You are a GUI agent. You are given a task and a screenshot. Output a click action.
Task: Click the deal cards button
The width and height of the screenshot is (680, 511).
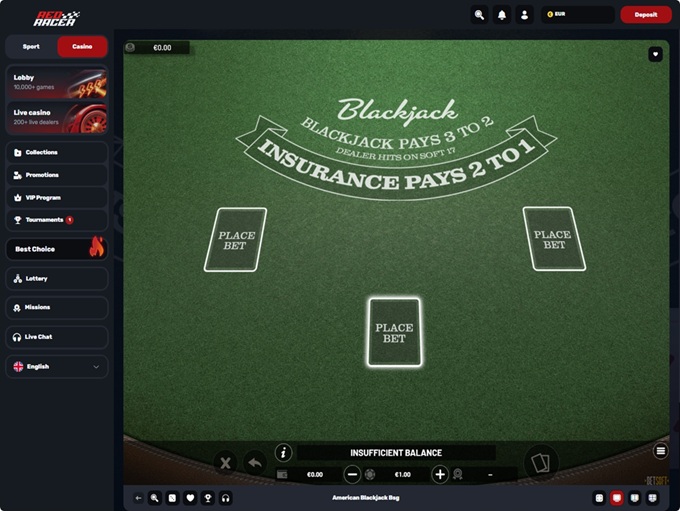[x=541, y=462]
